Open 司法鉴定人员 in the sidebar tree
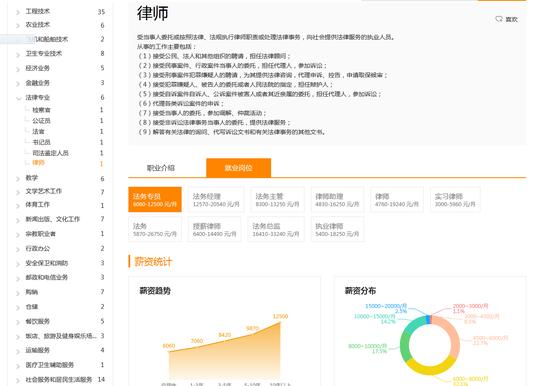 (51, 153)
